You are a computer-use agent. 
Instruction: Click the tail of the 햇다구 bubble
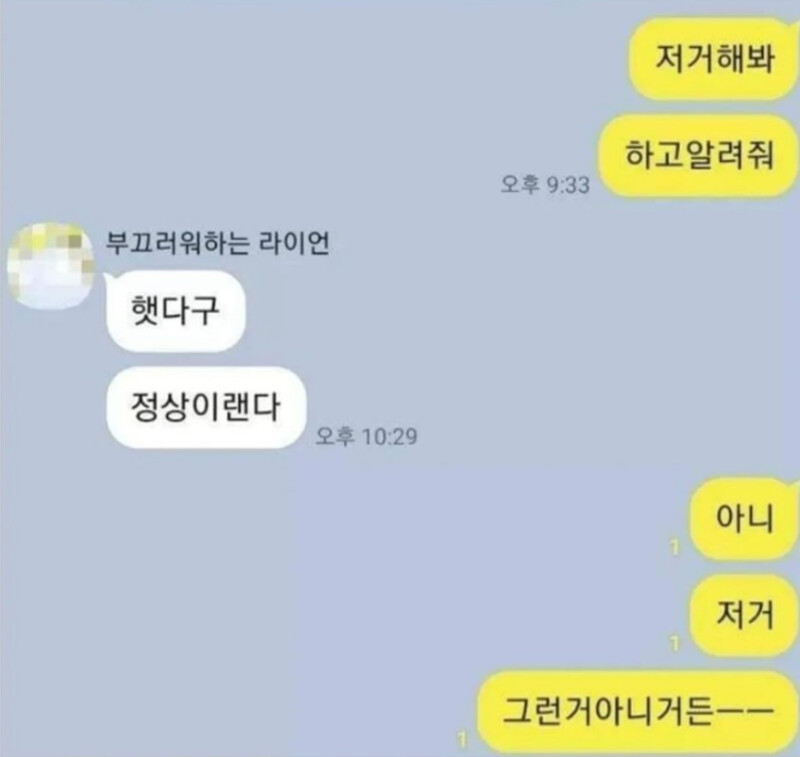click(x=109, y=278)
